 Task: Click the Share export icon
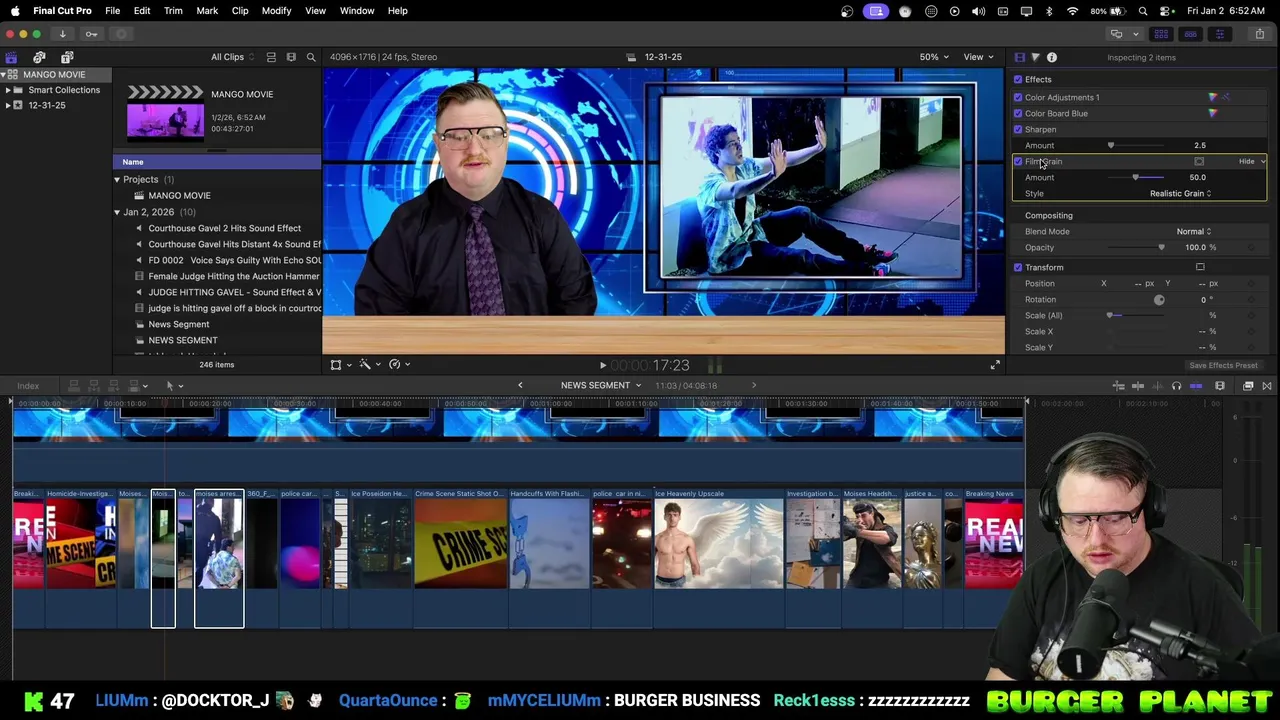pyautogui.click(x=1259, y=34)
